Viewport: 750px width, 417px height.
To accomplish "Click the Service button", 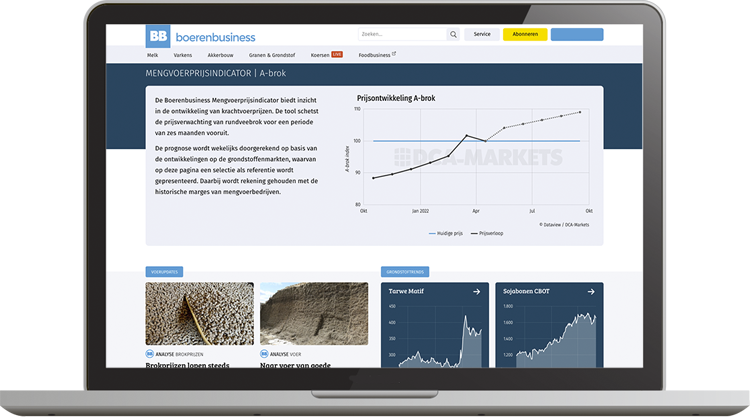I will pyautogui.click(x=482, y=34).
